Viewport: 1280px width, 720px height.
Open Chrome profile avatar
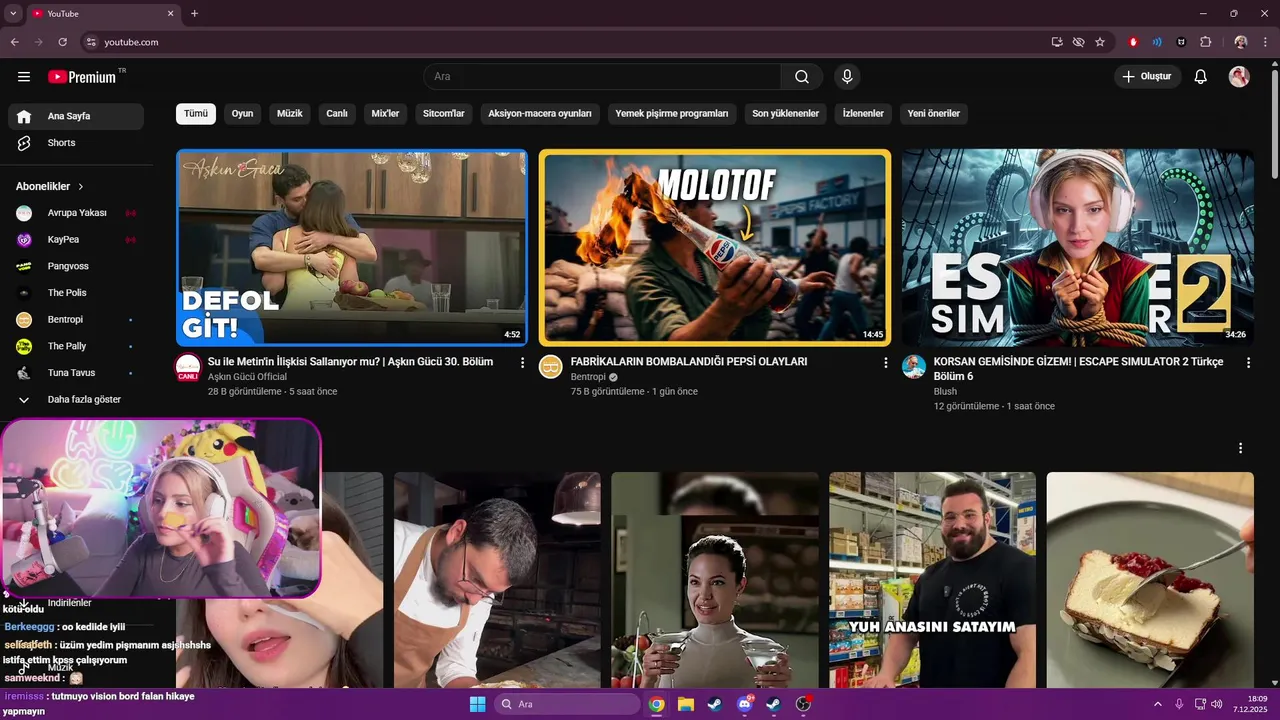point(1241,42)
